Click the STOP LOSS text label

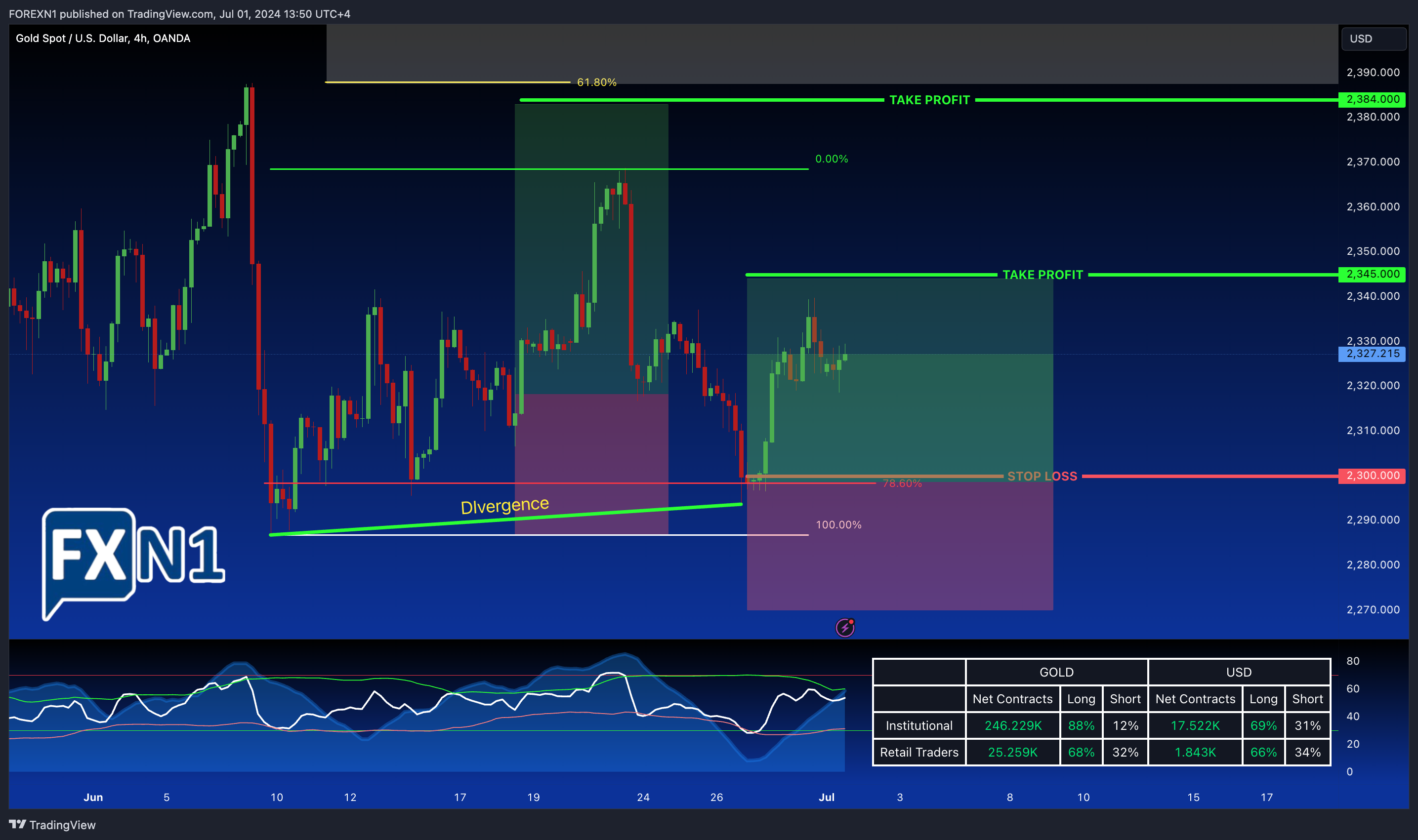[x=1042, y=476]
